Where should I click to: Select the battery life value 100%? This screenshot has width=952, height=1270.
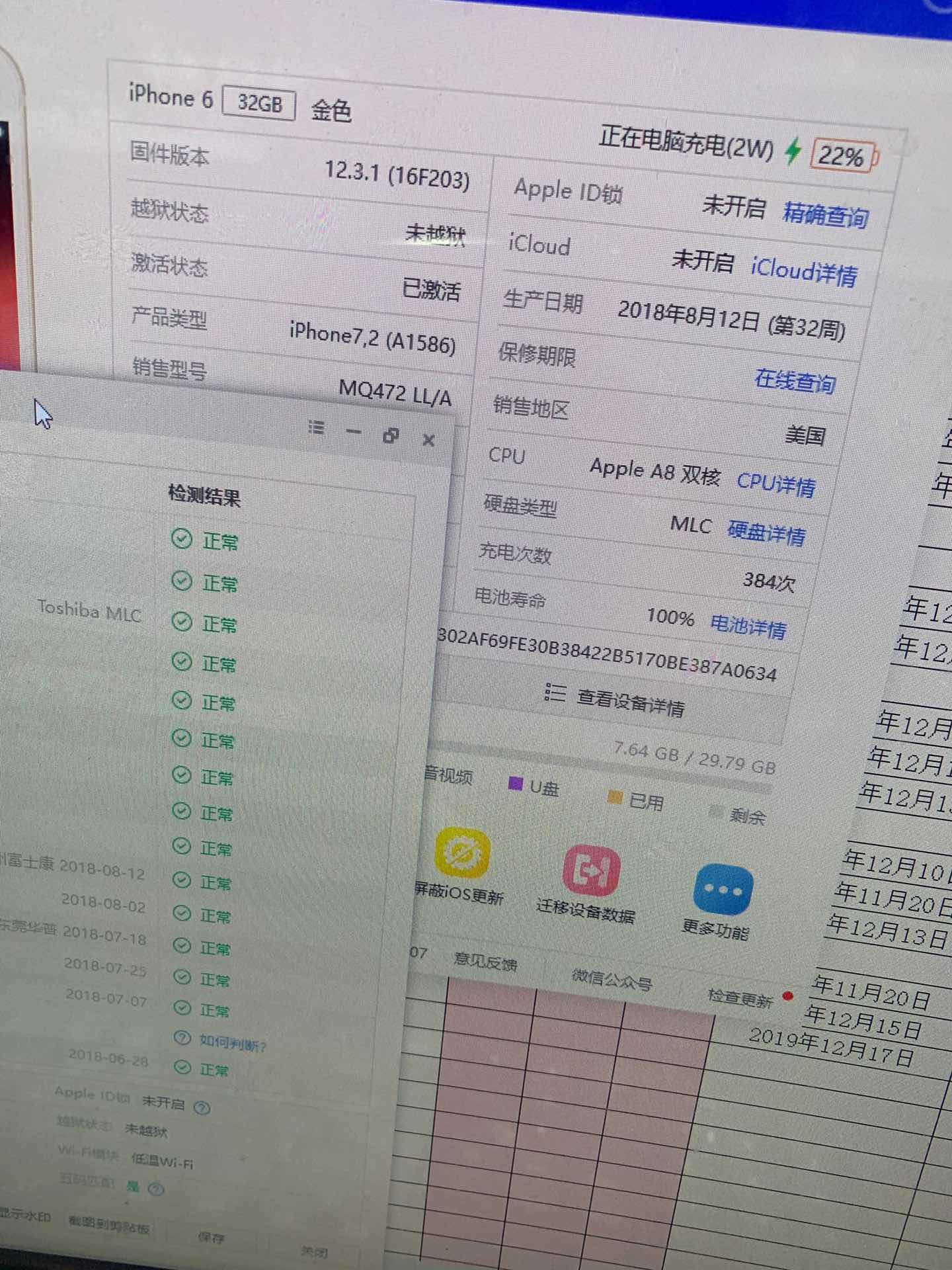pos(670,617)
